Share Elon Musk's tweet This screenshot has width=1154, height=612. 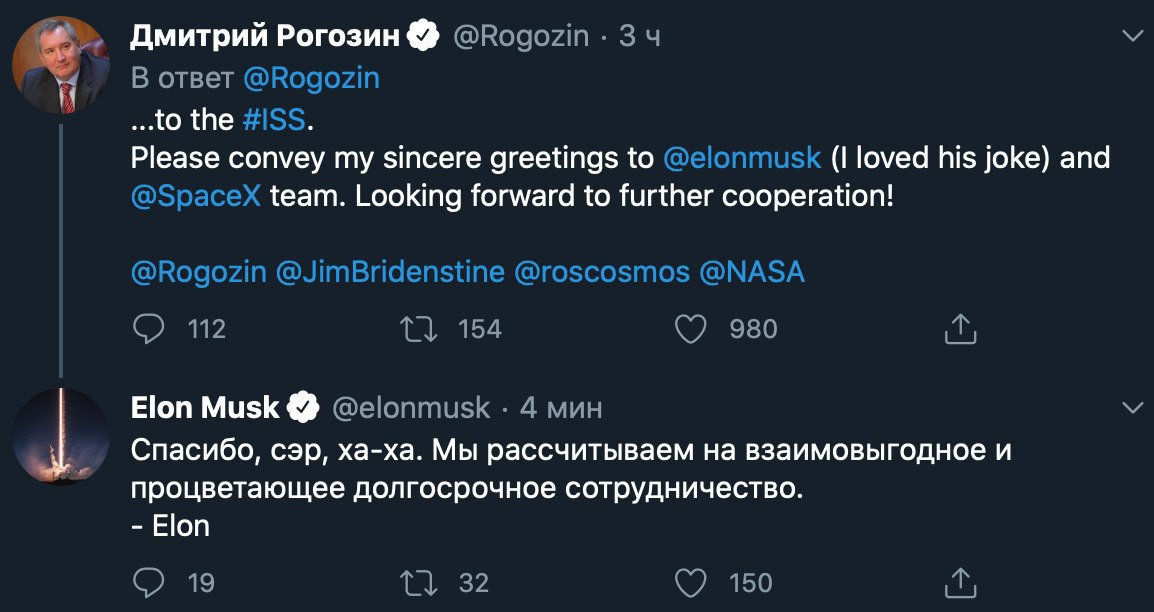tap(960, 582)
